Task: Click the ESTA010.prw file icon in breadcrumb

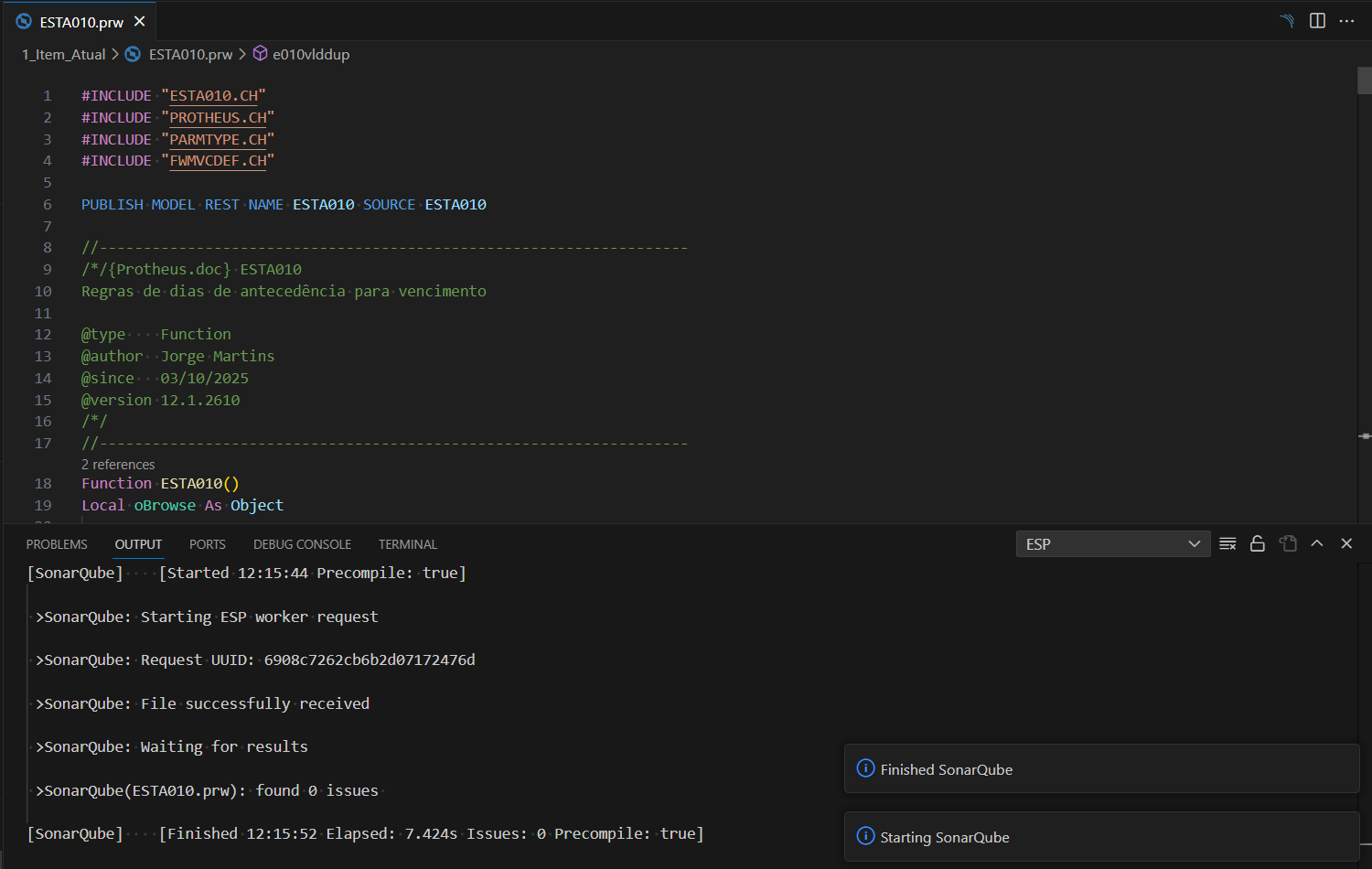Action: [134, 54]
